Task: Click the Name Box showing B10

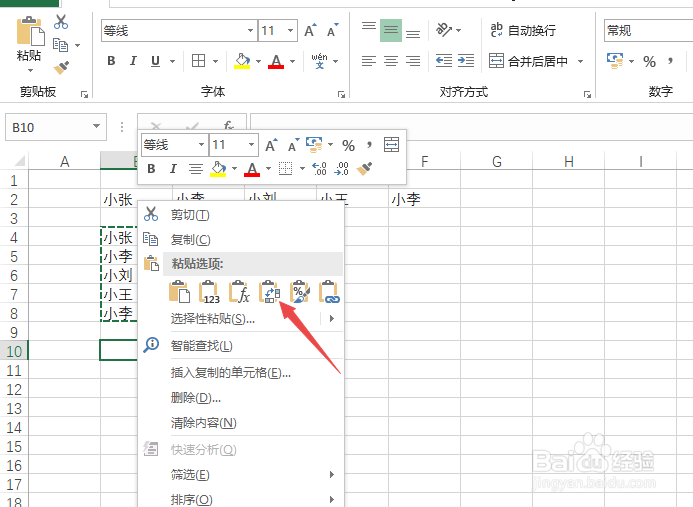Action: tap(56, 127)
